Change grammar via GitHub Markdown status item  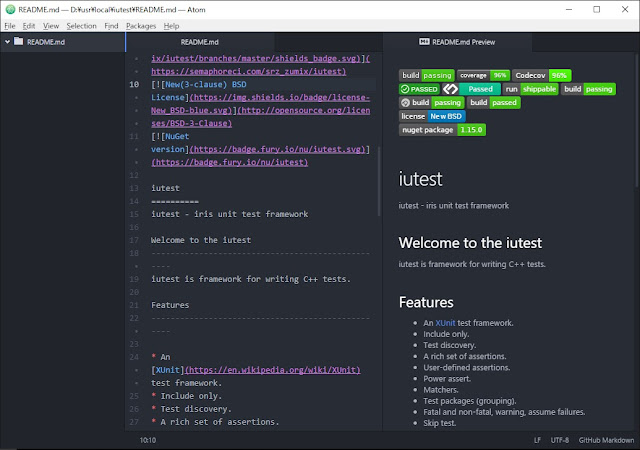point(606,440)
